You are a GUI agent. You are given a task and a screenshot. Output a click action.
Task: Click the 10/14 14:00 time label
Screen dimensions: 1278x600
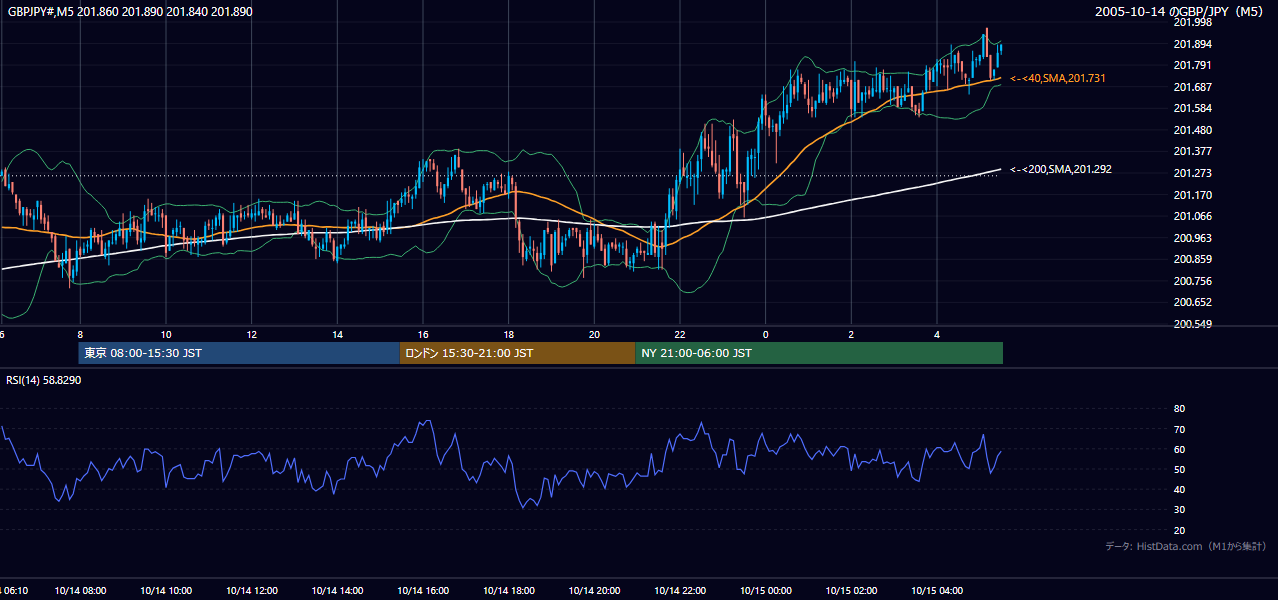337,591
